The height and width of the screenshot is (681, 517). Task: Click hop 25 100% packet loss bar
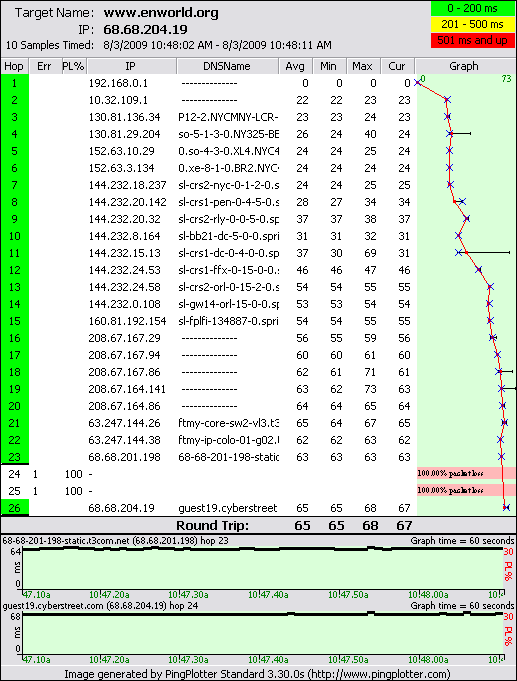click(x=466, y=490)
